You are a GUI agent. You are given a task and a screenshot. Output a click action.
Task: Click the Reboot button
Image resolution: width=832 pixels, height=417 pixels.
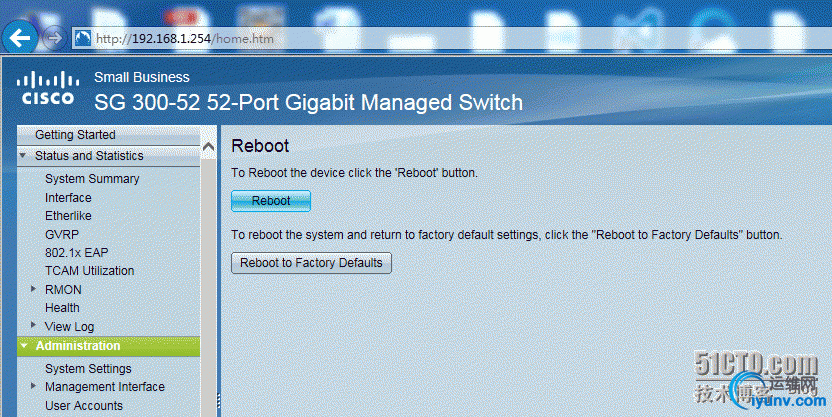[x=271, y=201]
